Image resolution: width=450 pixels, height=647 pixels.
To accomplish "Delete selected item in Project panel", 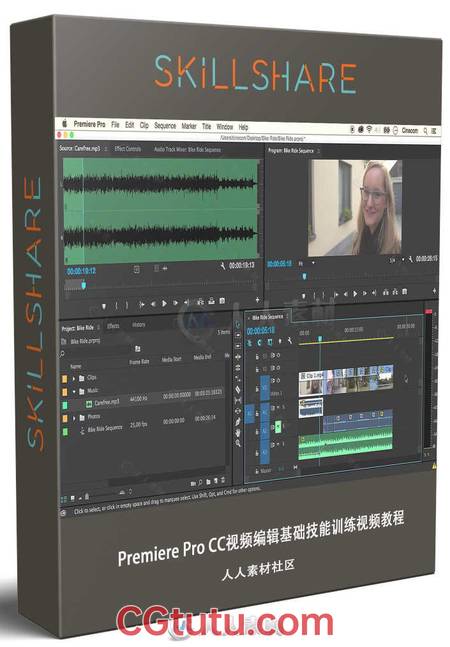I will (223, 480).
